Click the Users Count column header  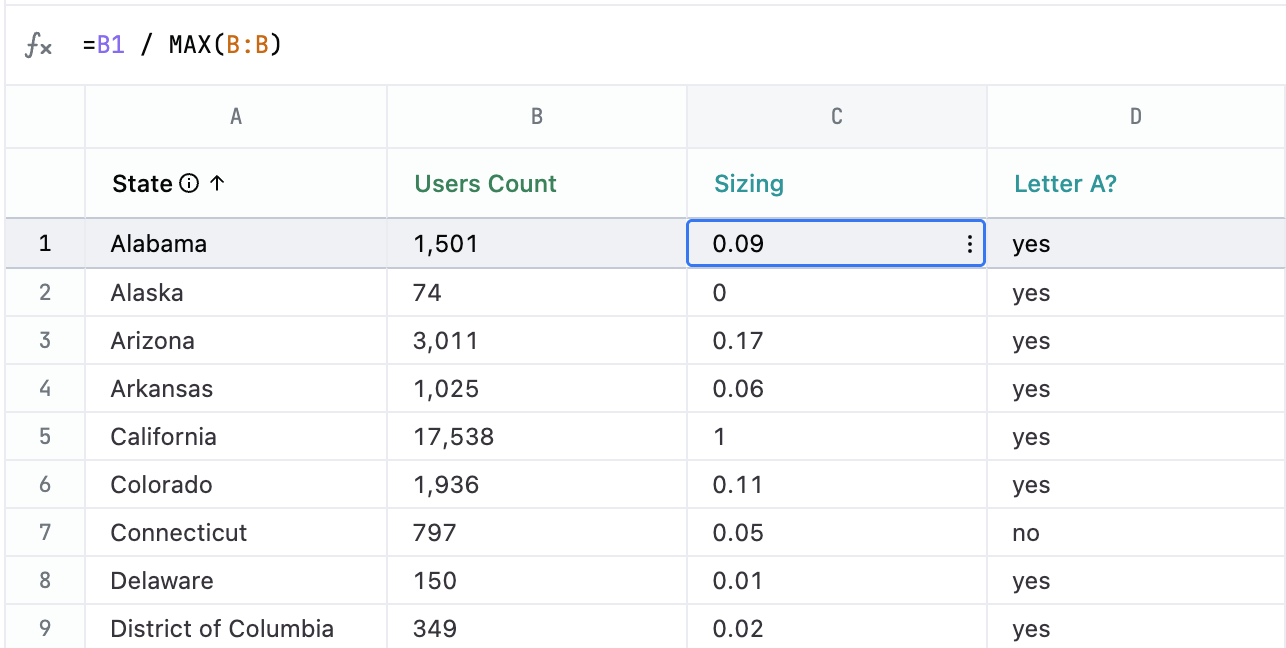click(x=486, y=184)
